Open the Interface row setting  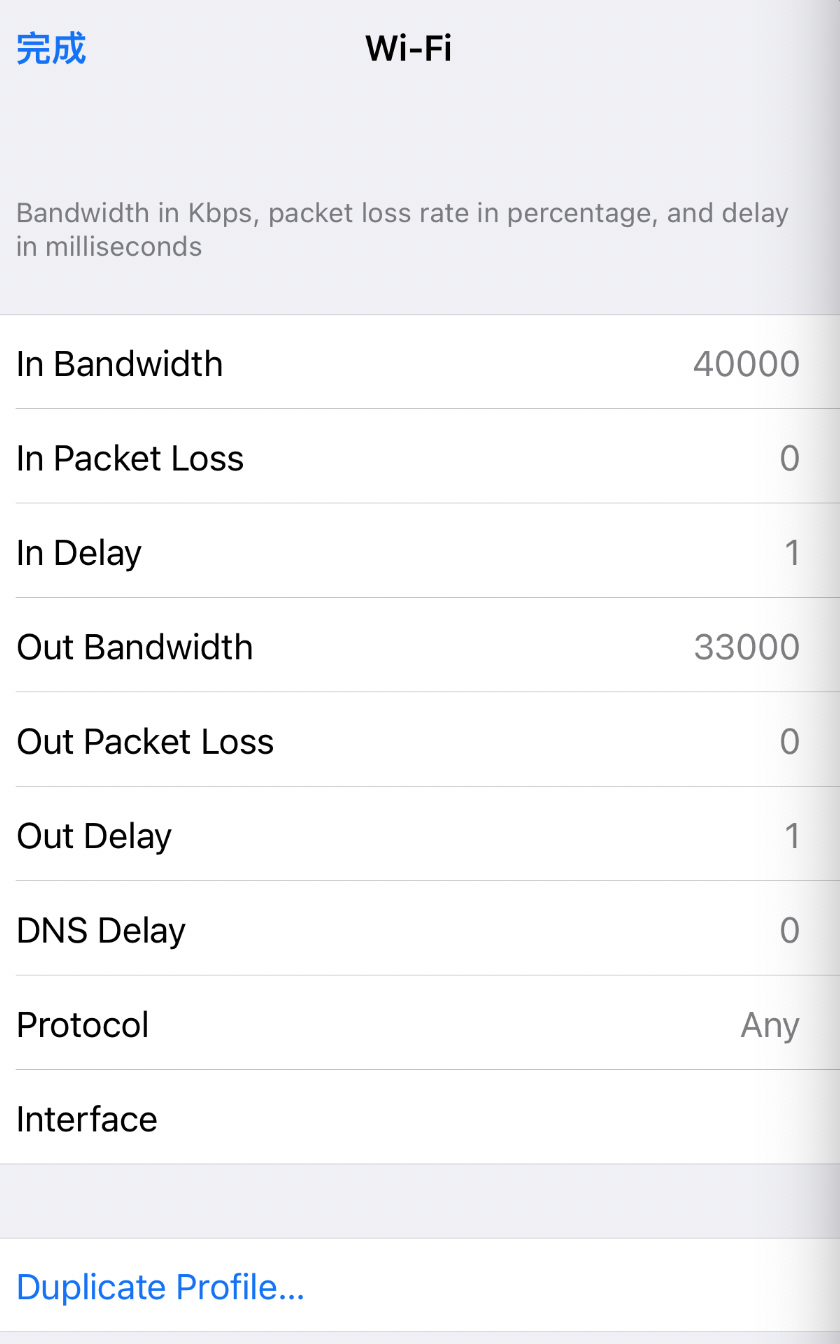pyautogui.click(x=420, y=1118)
